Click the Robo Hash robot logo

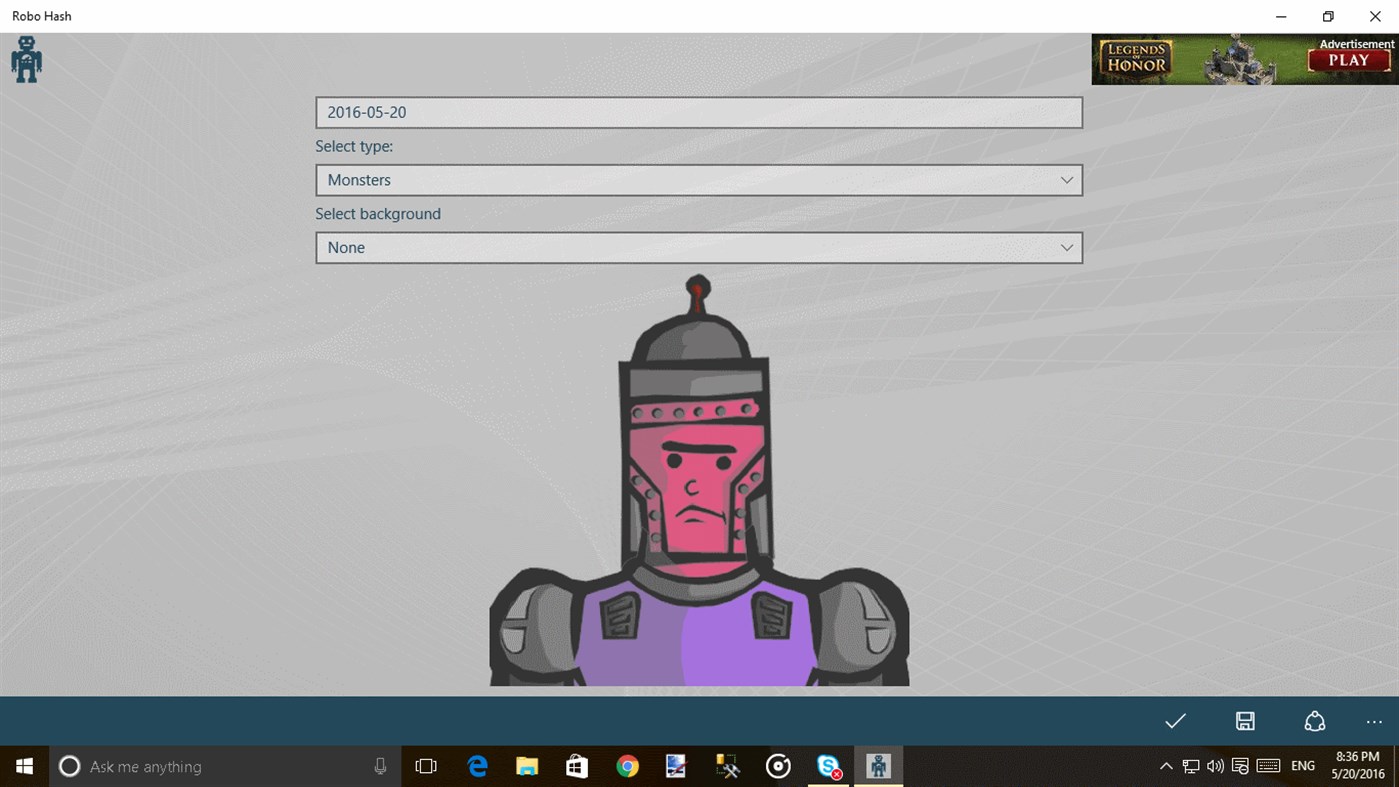point(26,59)
